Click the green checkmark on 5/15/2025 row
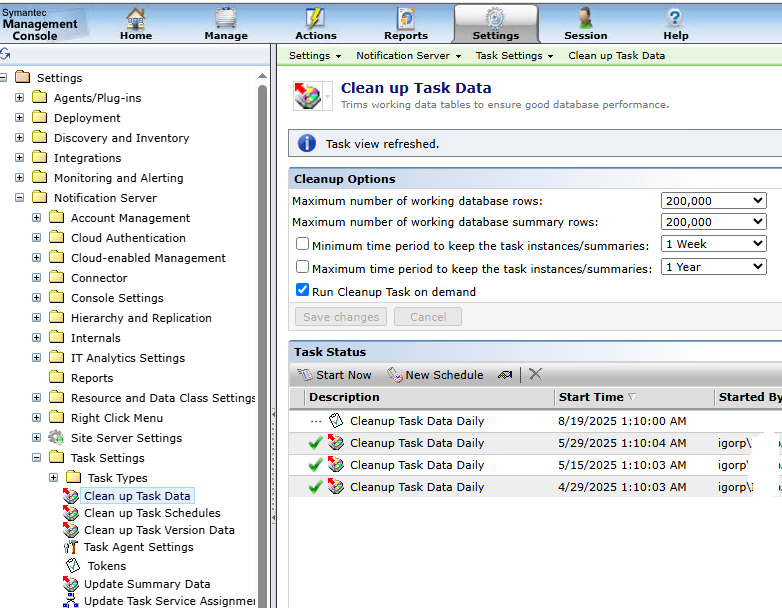782x608 pixels. point(315,465)
